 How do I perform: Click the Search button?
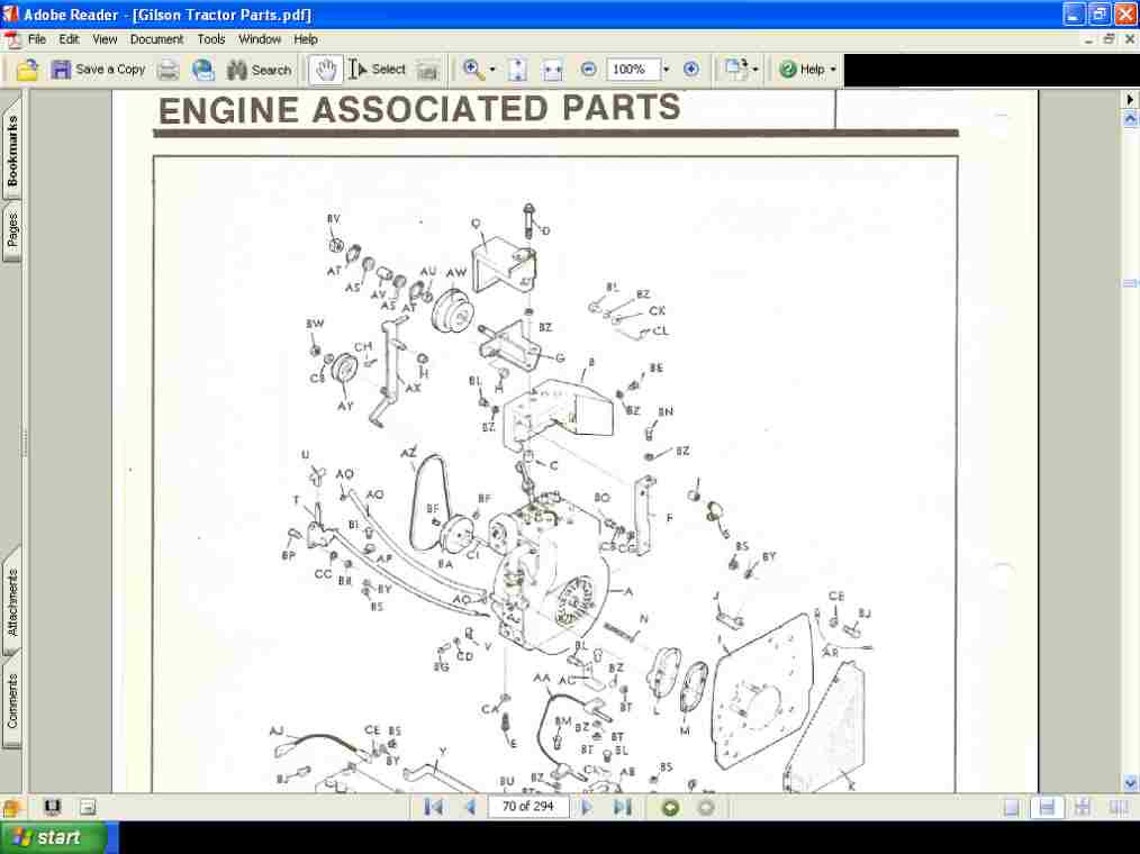point(259,70)
